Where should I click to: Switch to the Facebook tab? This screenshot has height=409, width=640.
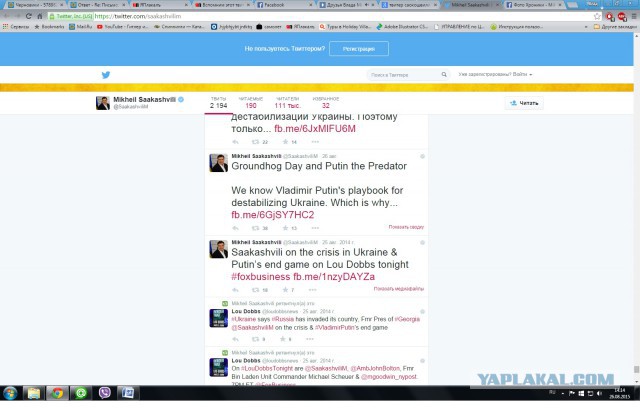tap(282, 5)
